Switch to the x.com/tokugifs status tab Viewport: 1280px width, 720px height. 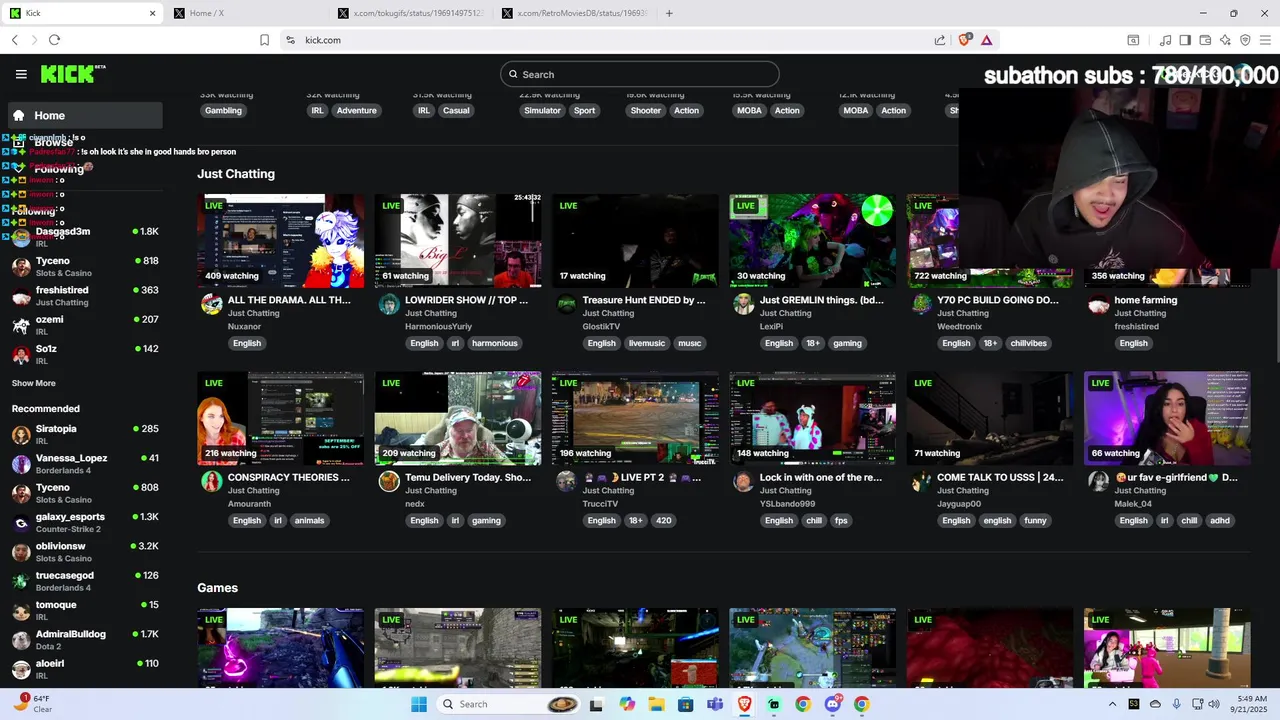click(x=410, y=13)
